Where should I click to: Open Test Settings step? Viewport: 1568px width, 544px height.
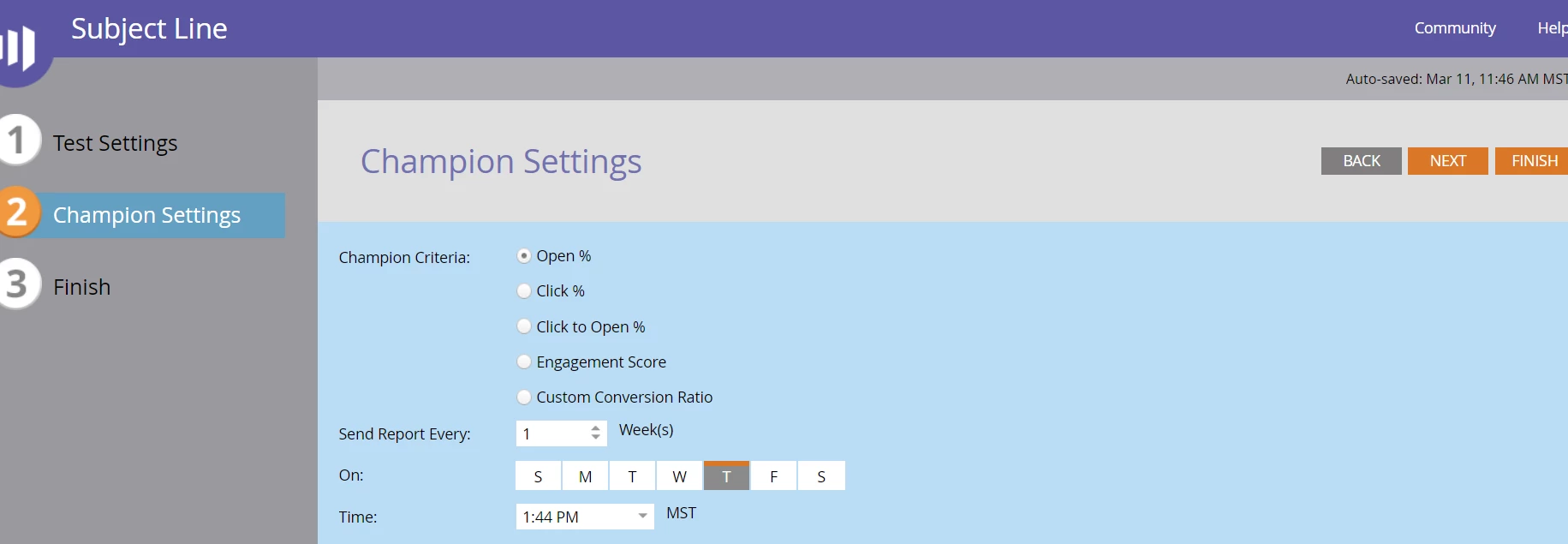point(115,143)
